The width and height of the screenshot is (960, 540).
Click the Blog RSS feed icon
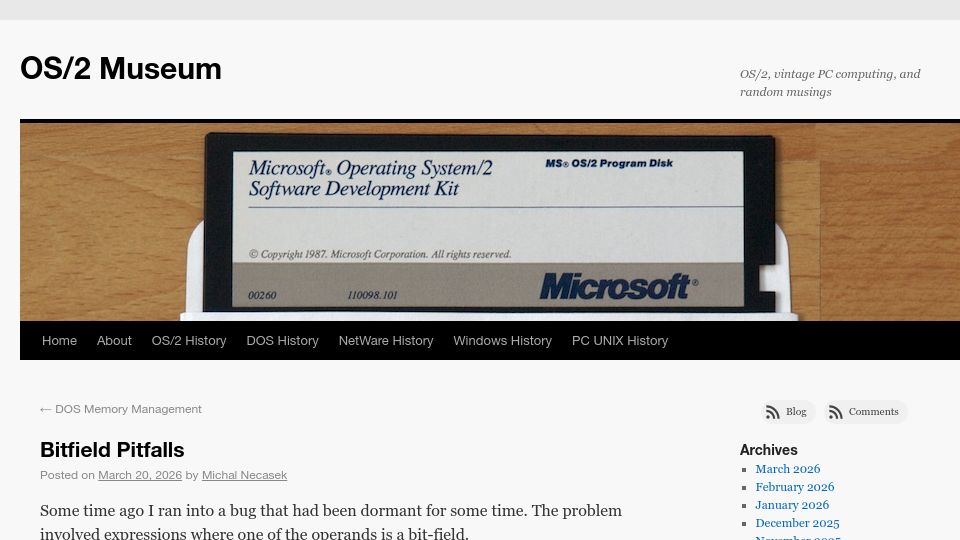[773, 412]
